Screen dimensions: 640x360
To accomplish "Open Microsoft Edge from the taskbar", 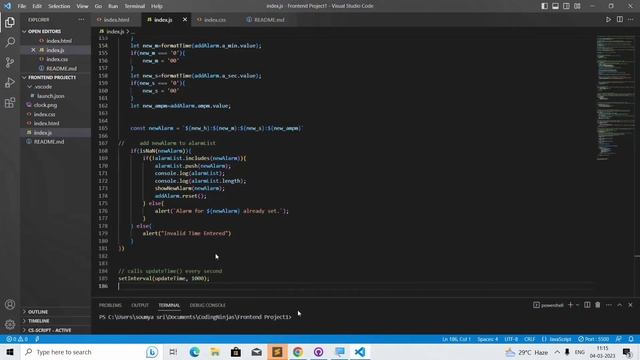I will point(194,352).
